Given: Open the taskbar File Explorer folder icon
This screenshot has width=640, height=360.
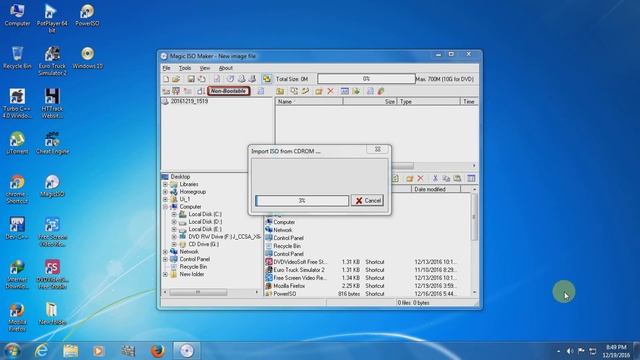Looking at the screenshot, I should tap(70, 351).
